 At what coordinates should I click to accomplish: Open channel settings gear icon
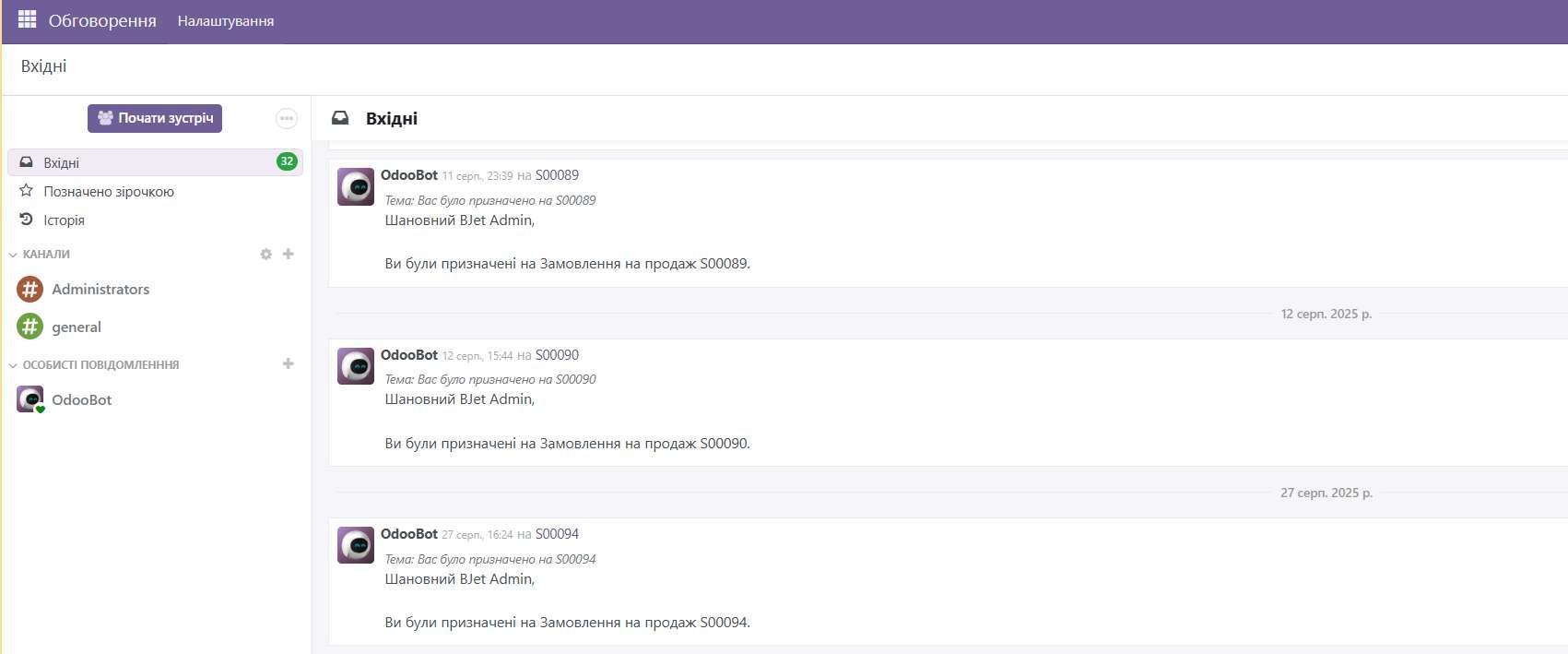(x=265, y=255)
